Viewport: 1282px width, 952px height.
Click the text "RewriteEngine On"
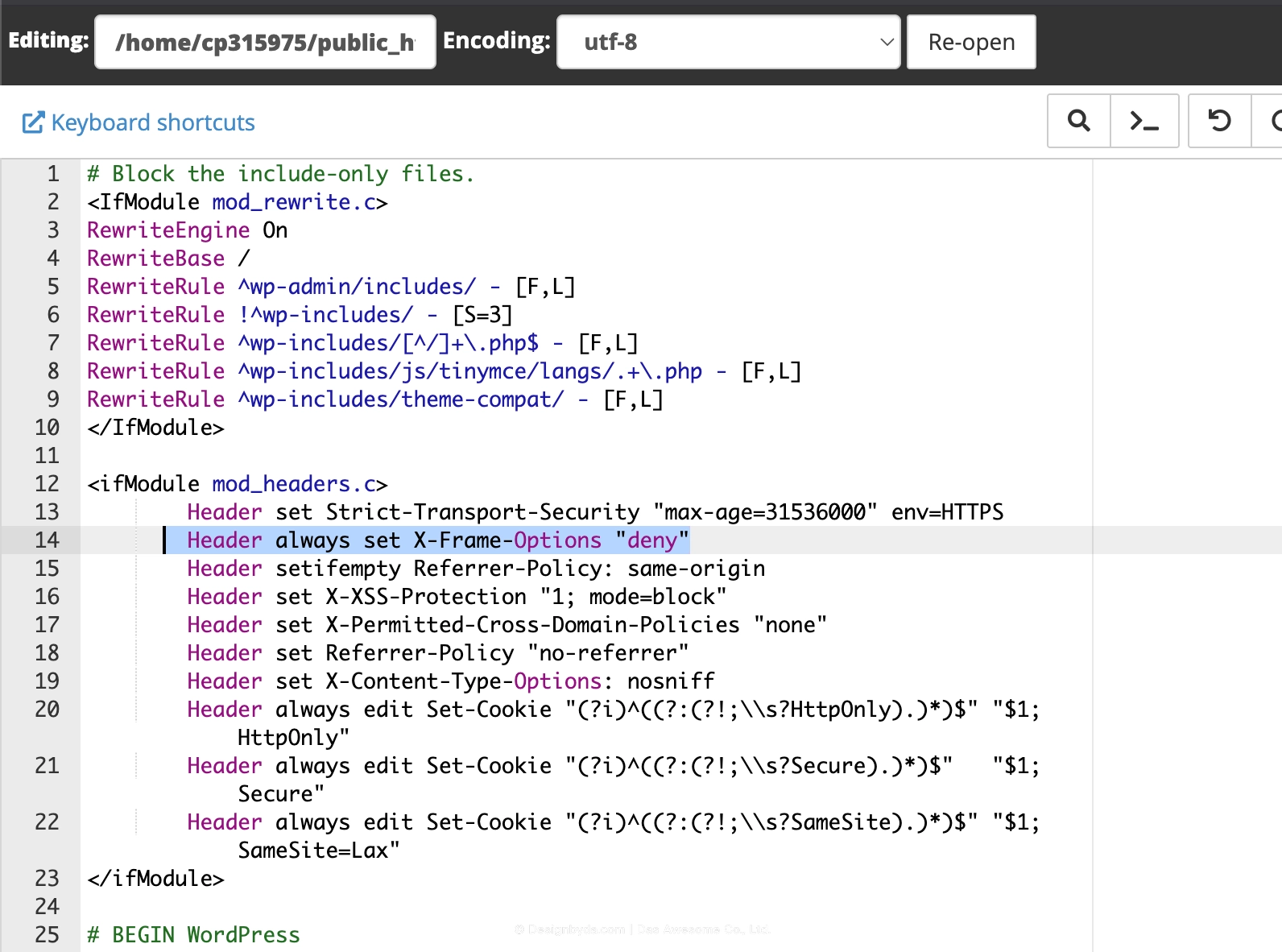[x=187, y=230]
